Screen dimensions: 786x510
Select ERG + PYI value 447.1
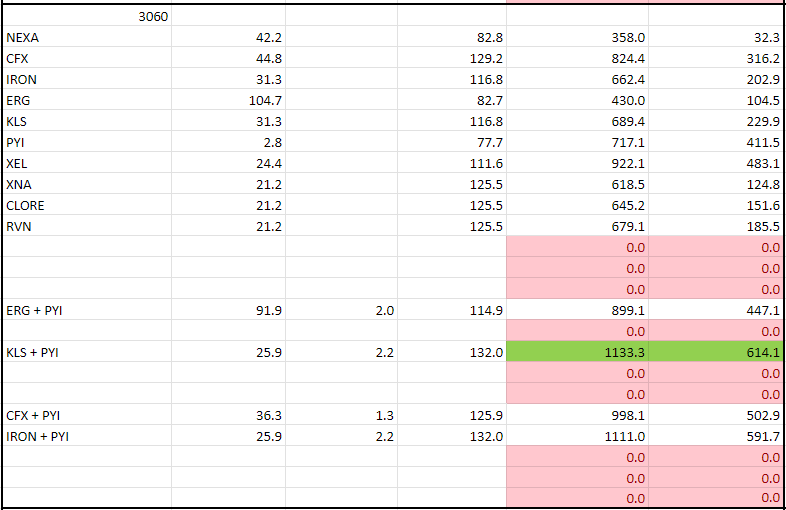[716, 310]
